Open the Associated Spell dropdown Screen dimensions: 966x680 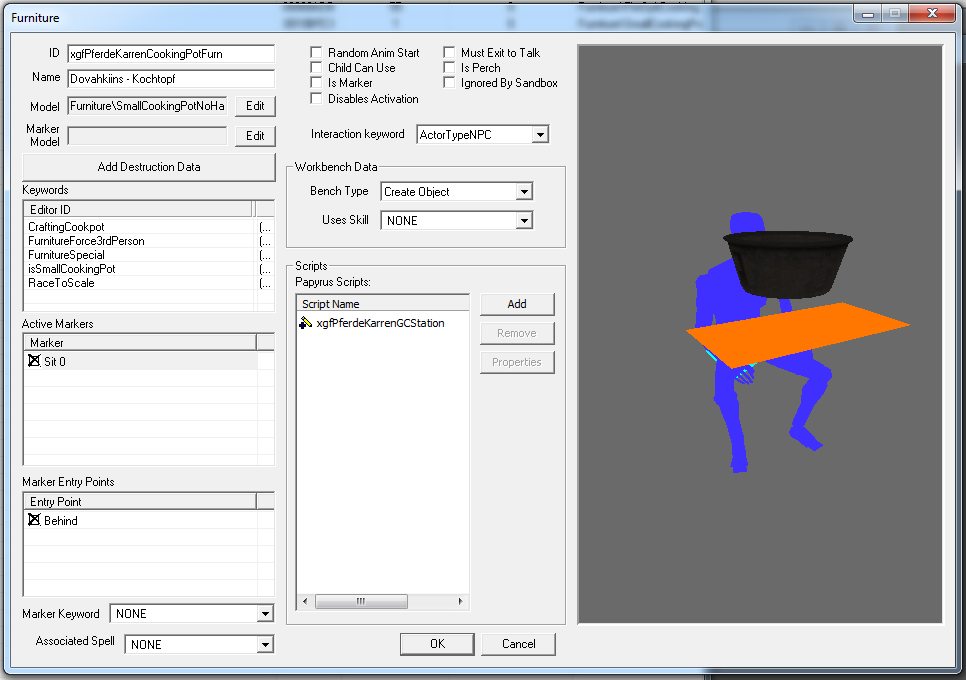265,645
